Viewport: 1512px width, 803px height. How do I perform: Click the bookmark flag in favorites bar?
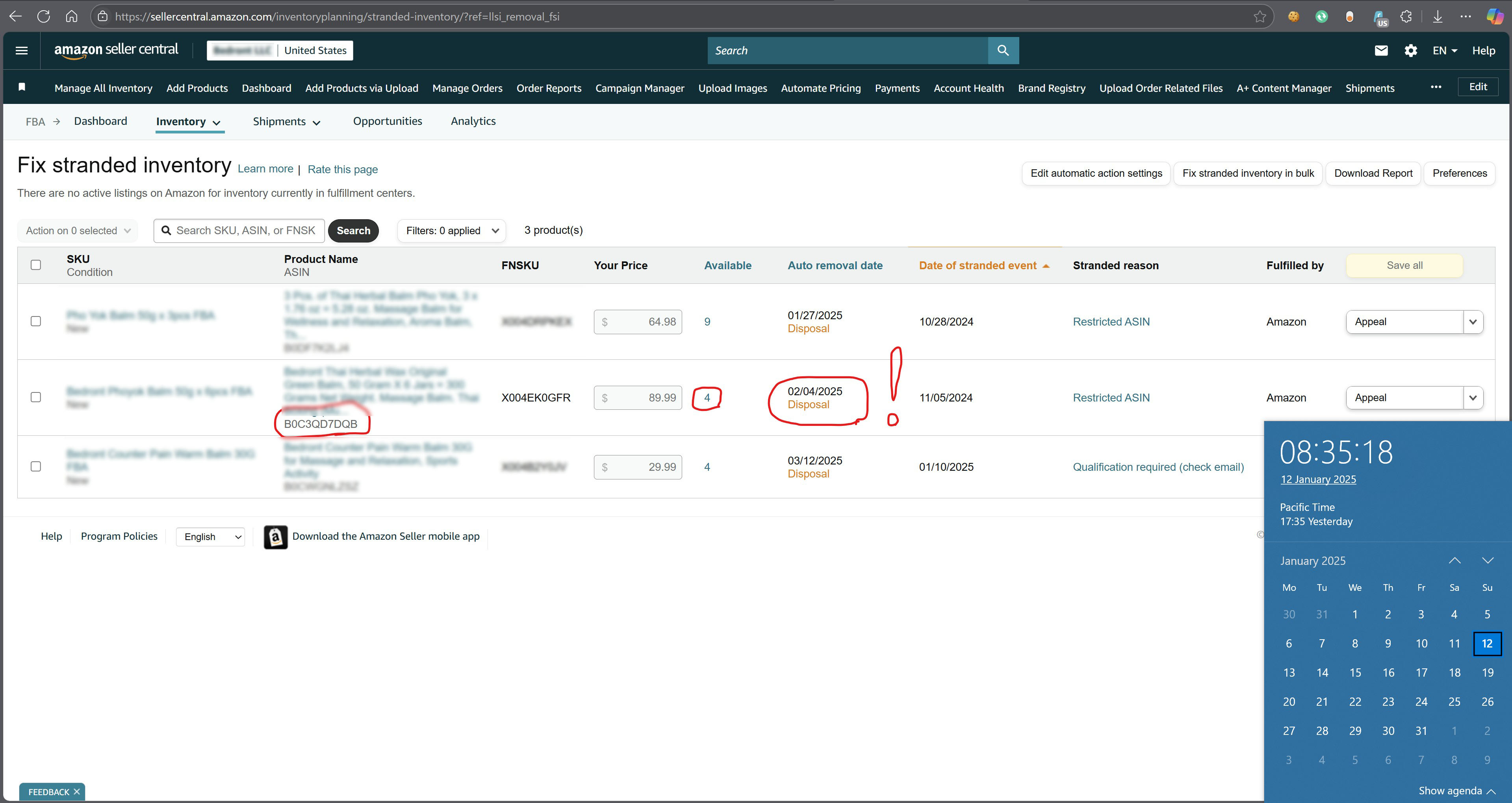coord(22,87)
